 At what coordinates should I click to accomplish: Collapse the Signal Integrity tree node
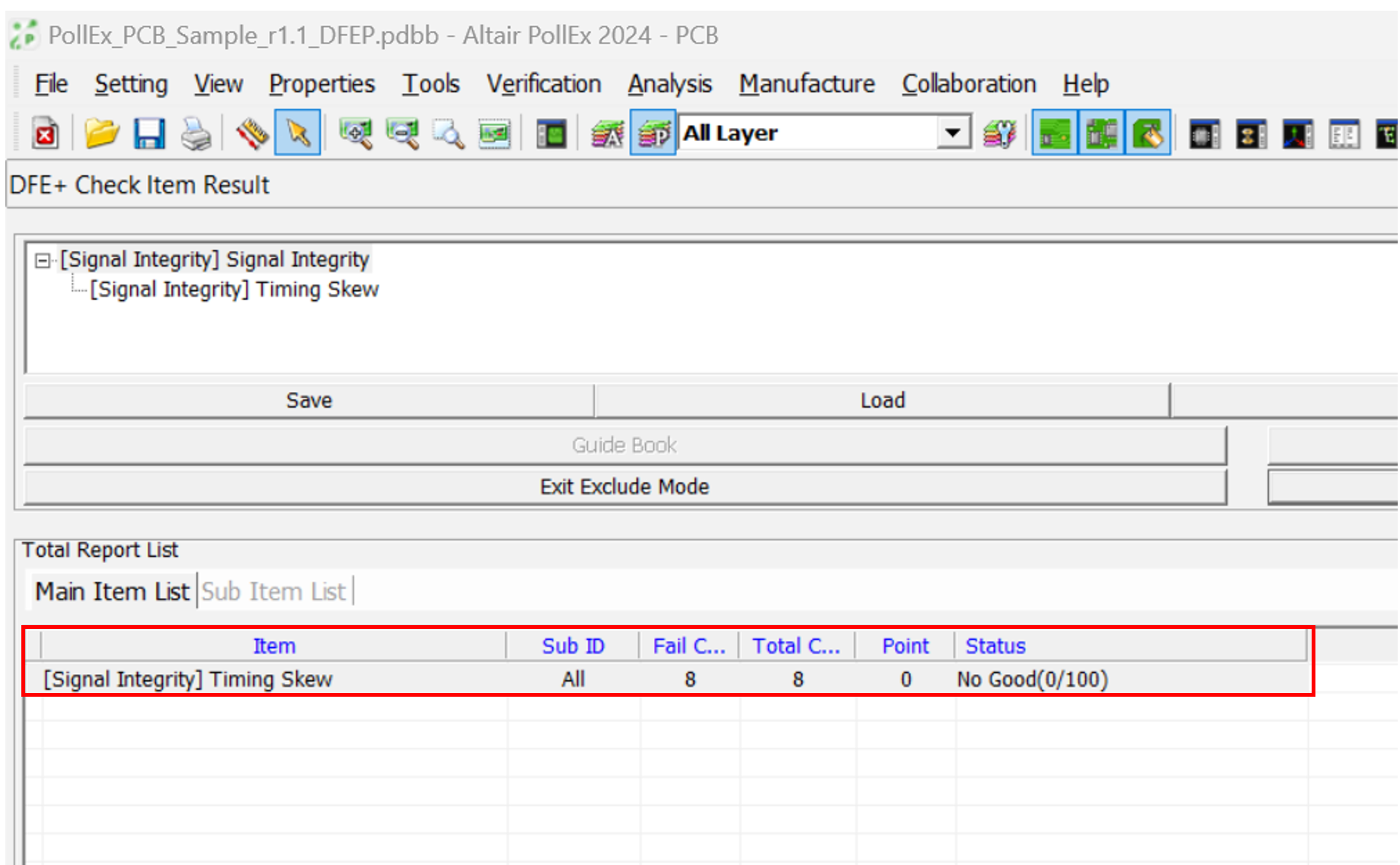[x=43, y=260]
